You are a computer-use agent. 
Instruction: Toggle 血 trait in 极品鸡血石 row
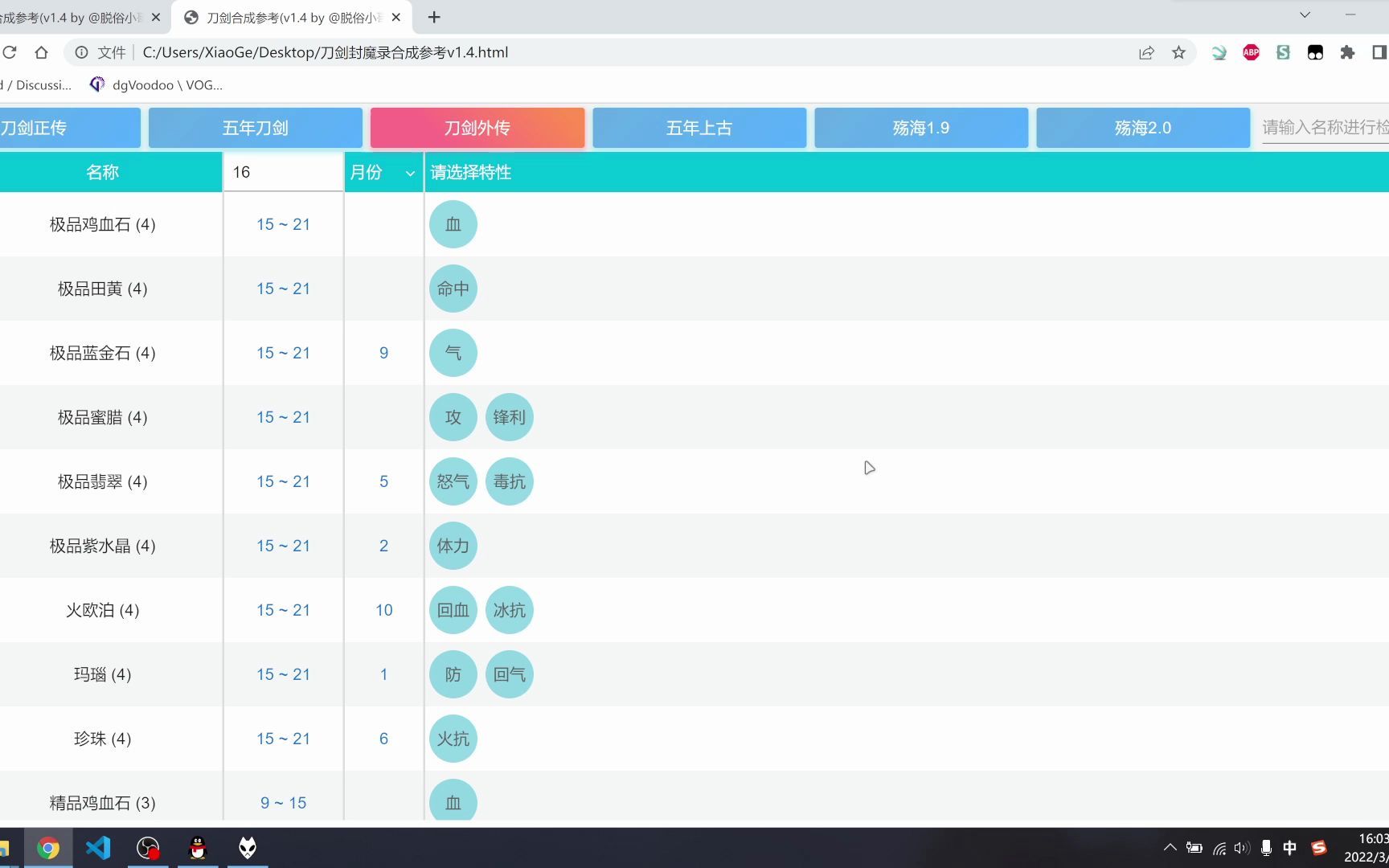coord(453,224)
